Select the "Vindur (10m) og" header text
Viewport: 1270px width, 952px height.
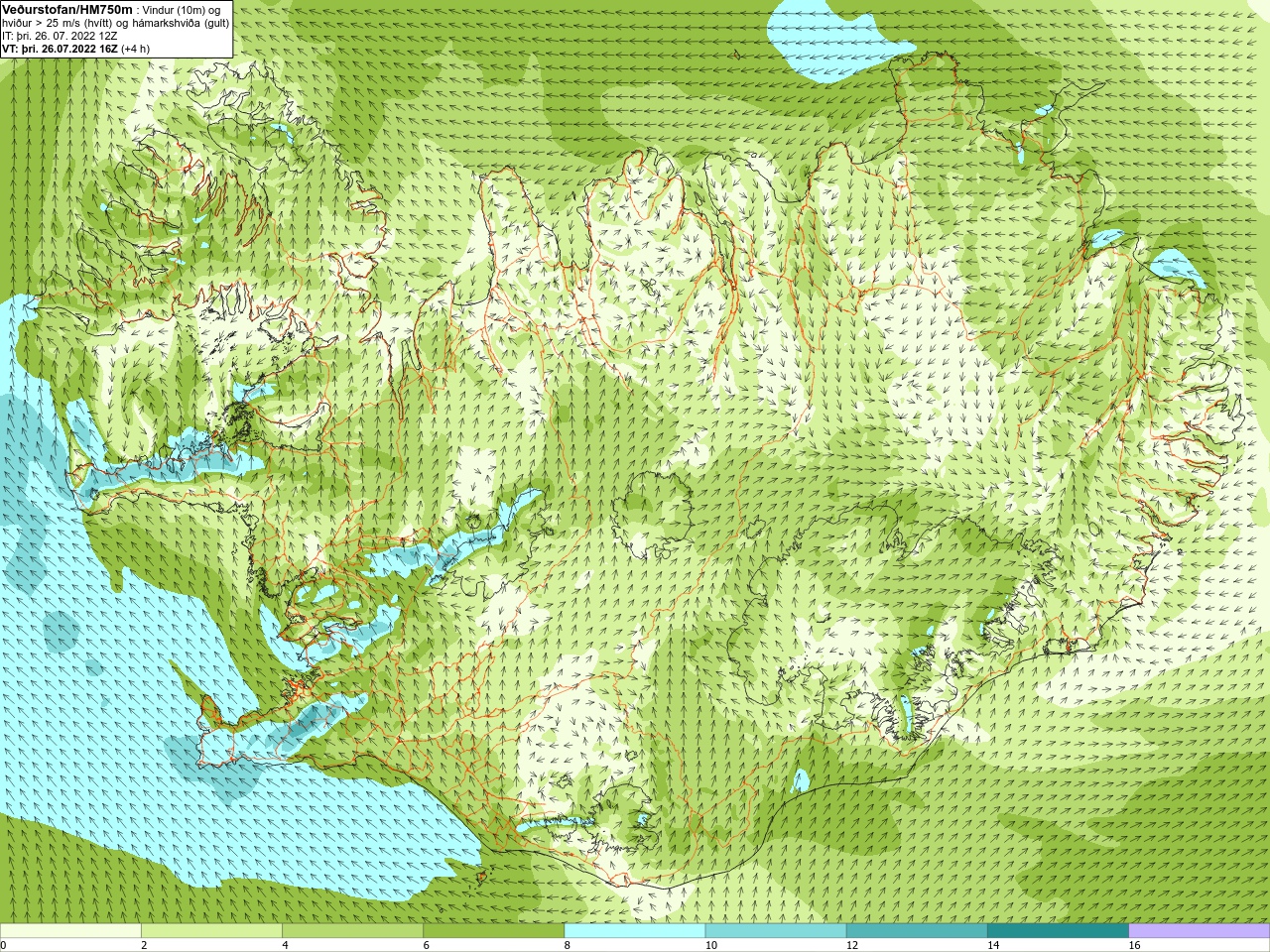click(x=182, y=10)
